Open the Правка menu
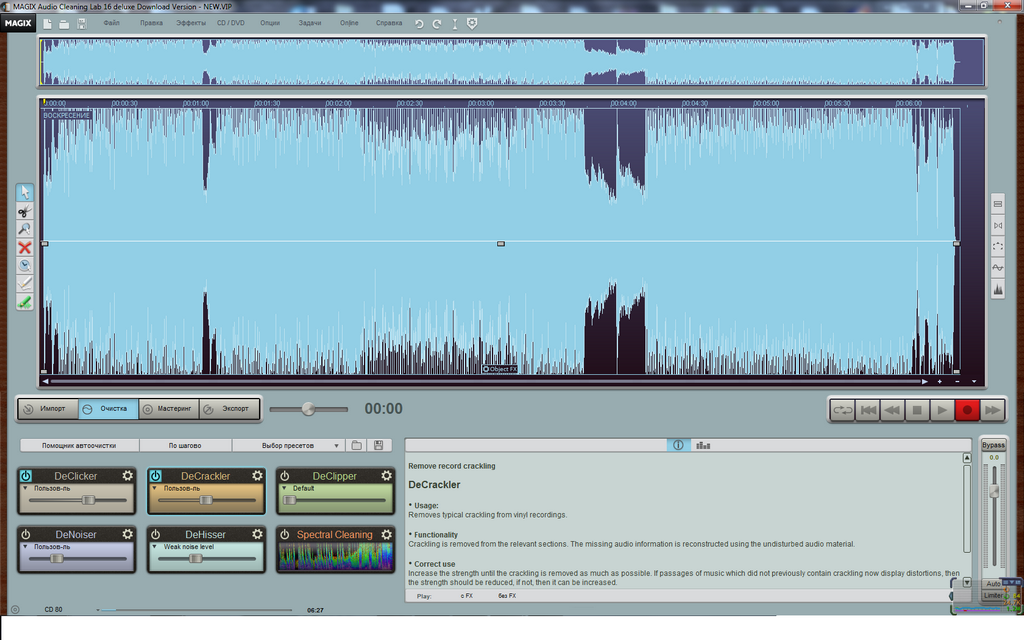Image resolution: width=1024 pixels, height=640 pixels. [151, 23]
